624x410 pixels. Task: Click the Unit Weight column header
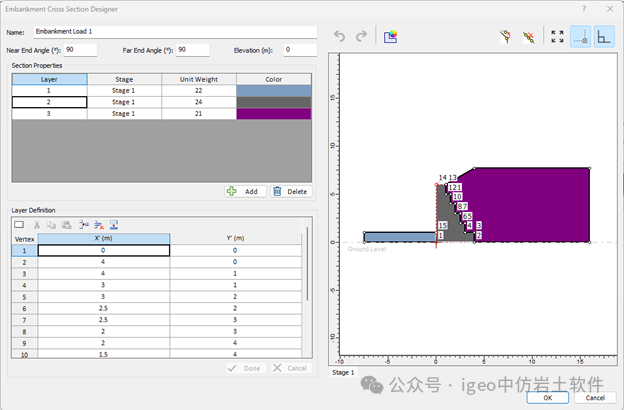(199, 79)
